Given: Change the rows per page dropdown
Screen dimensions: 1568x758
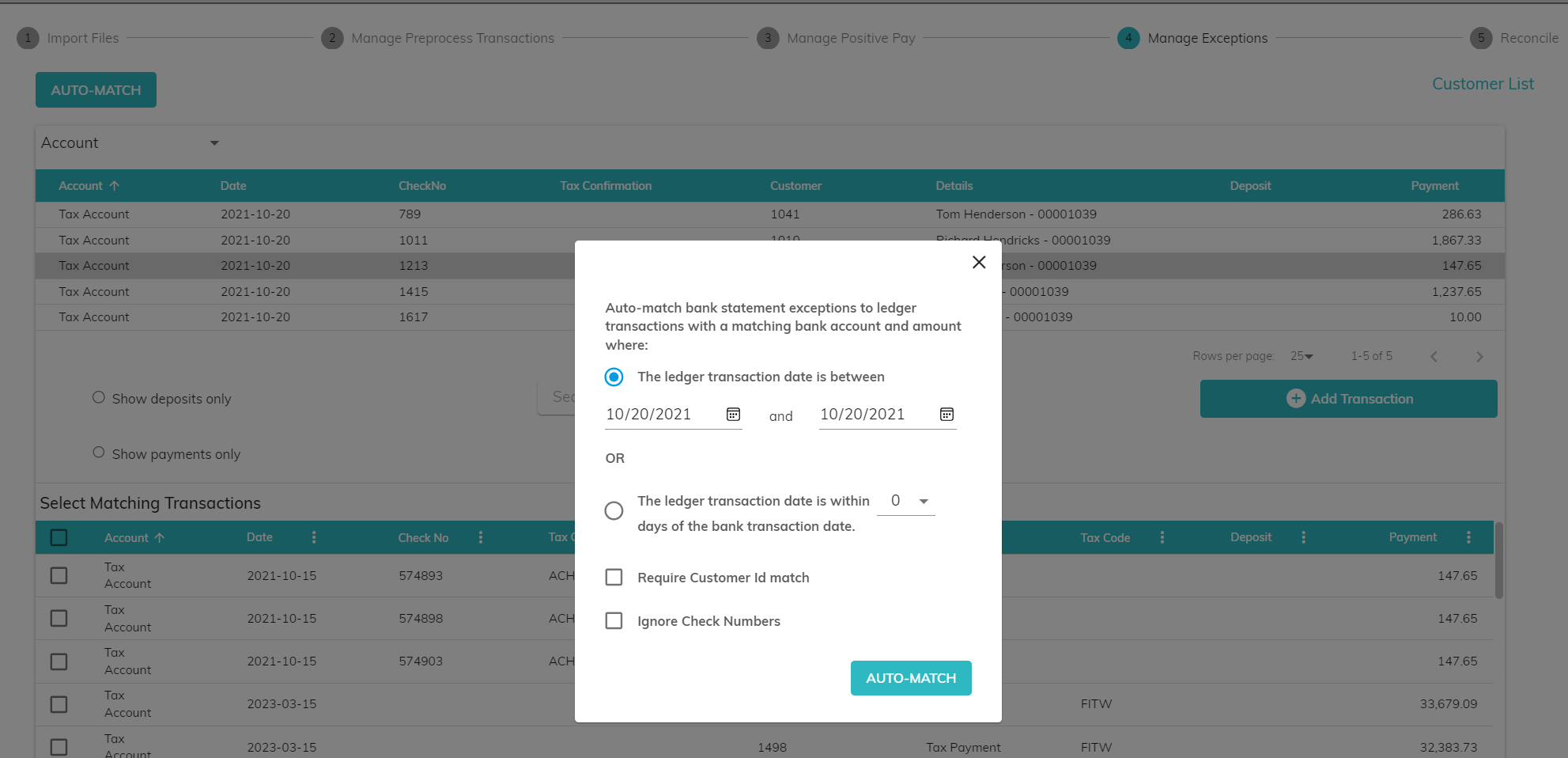Looking at the screenshot, I should (x=1302, y=356).
